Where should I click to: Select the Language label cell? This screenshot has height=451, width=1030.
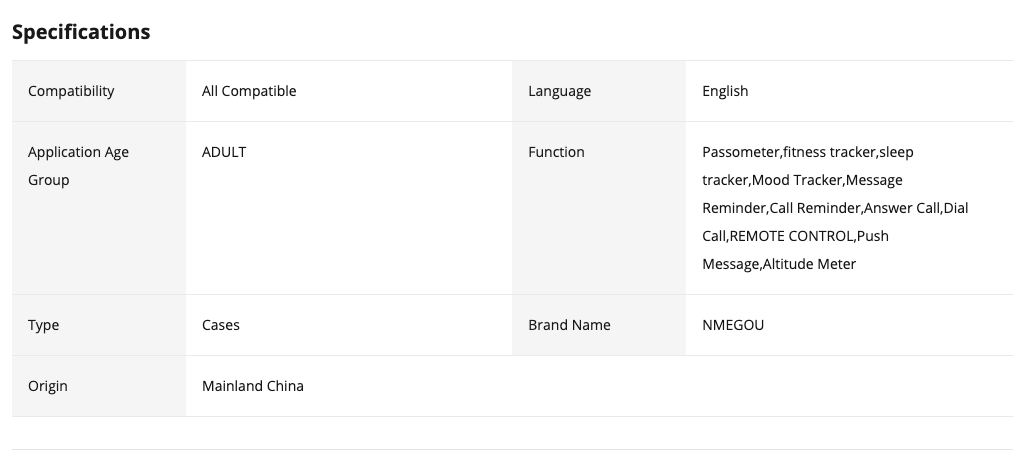pyautogui.click(x=559, y=91)
